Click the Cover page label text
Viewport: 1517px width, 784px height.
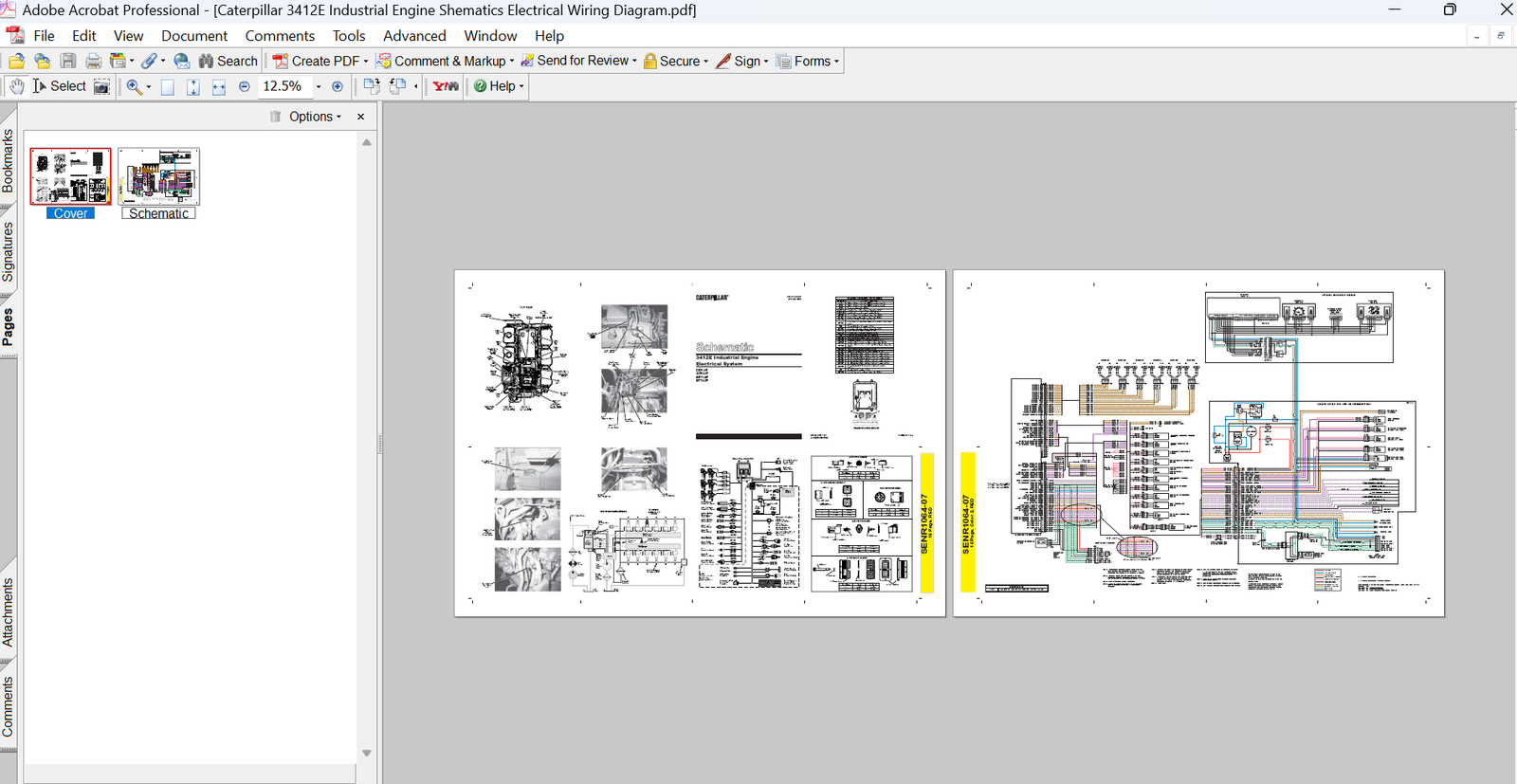point(70,213)
